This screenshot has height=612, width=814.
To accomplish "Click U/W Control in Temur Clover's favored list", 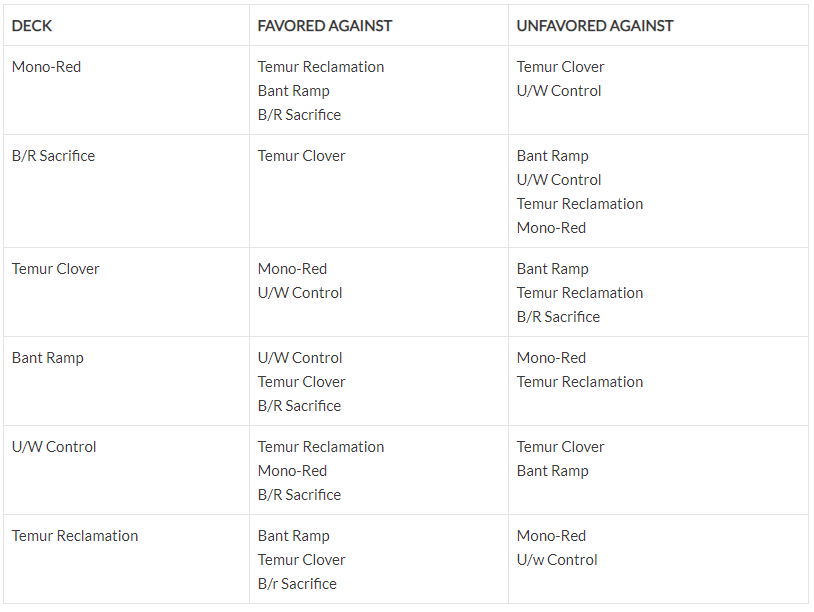I will point(300,293).
